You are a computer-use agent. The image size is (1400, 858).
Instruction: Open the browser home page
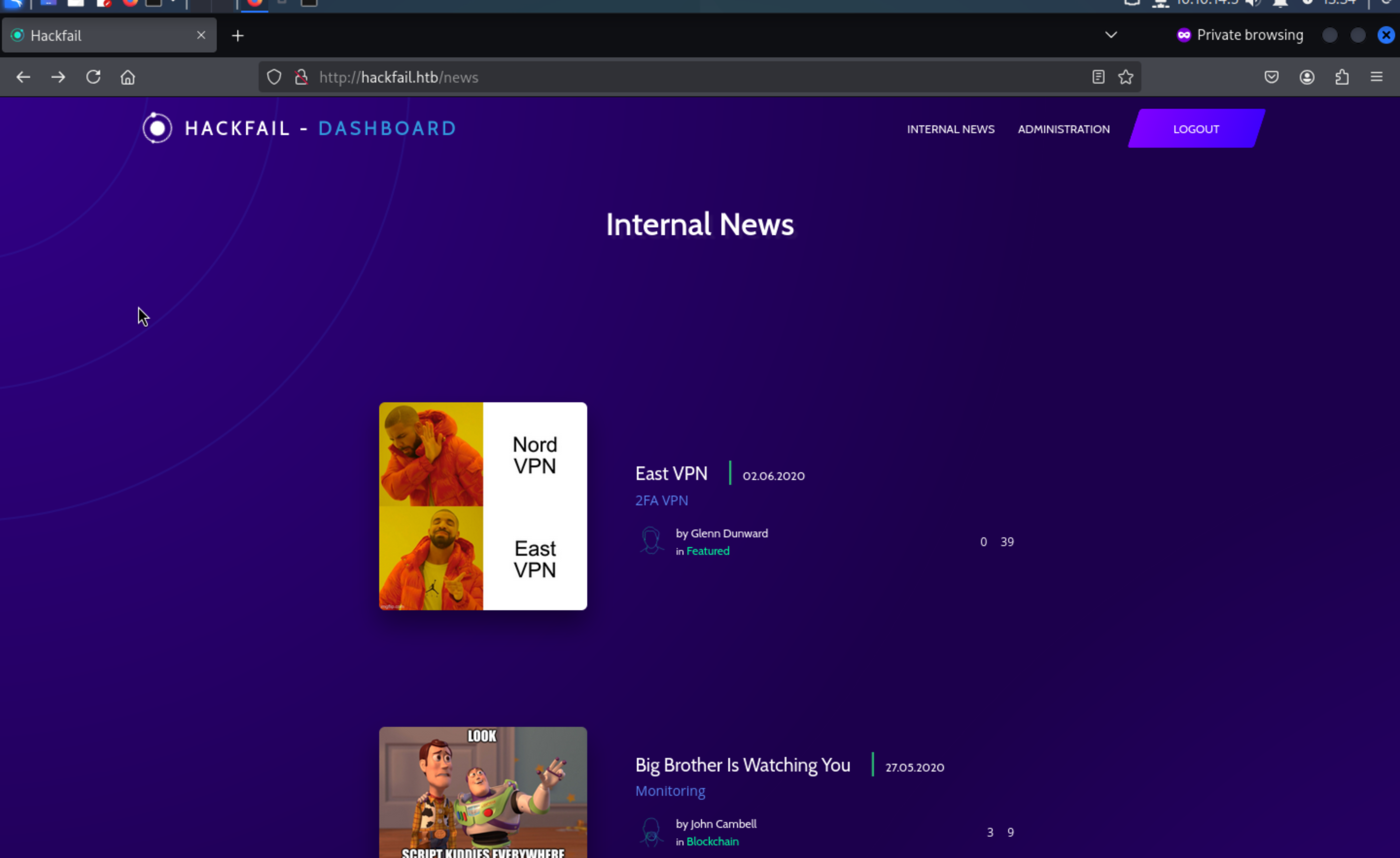coord(128,77)
